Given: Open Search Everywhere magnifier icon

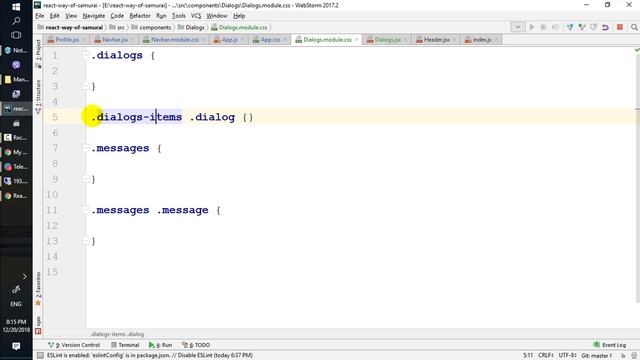Looking at the screenshot, I should [634, 27].
